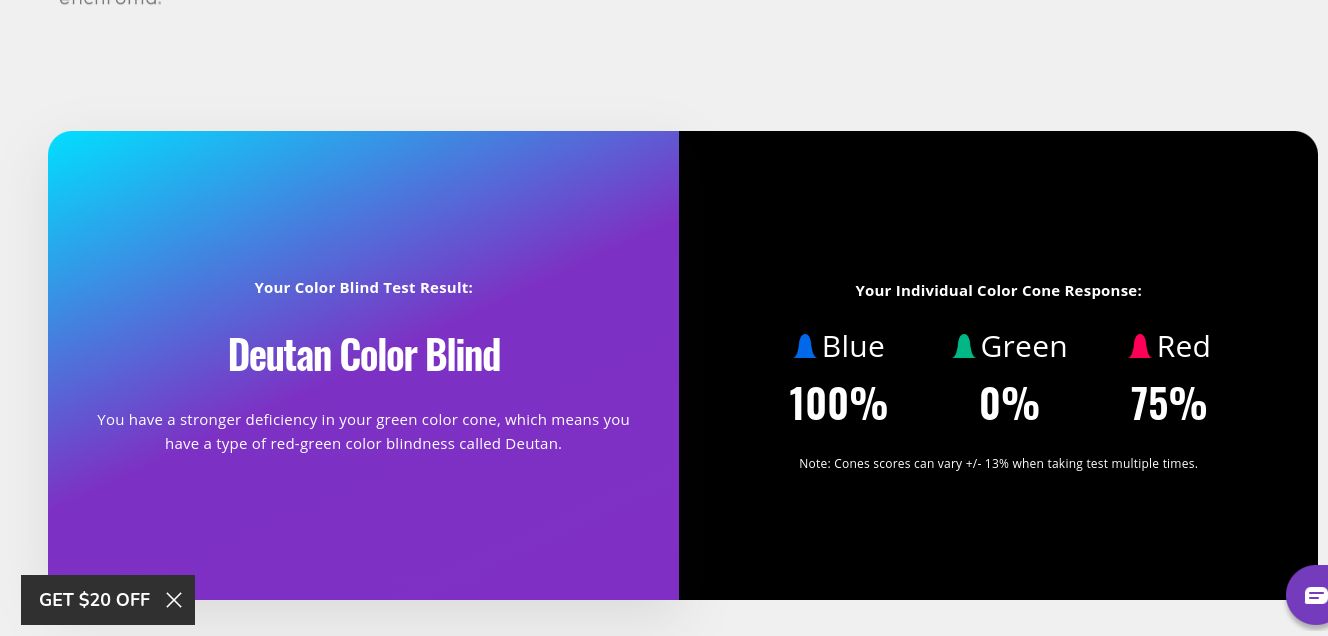
Task: Select the Green cone label
Action: [1024, 346]
